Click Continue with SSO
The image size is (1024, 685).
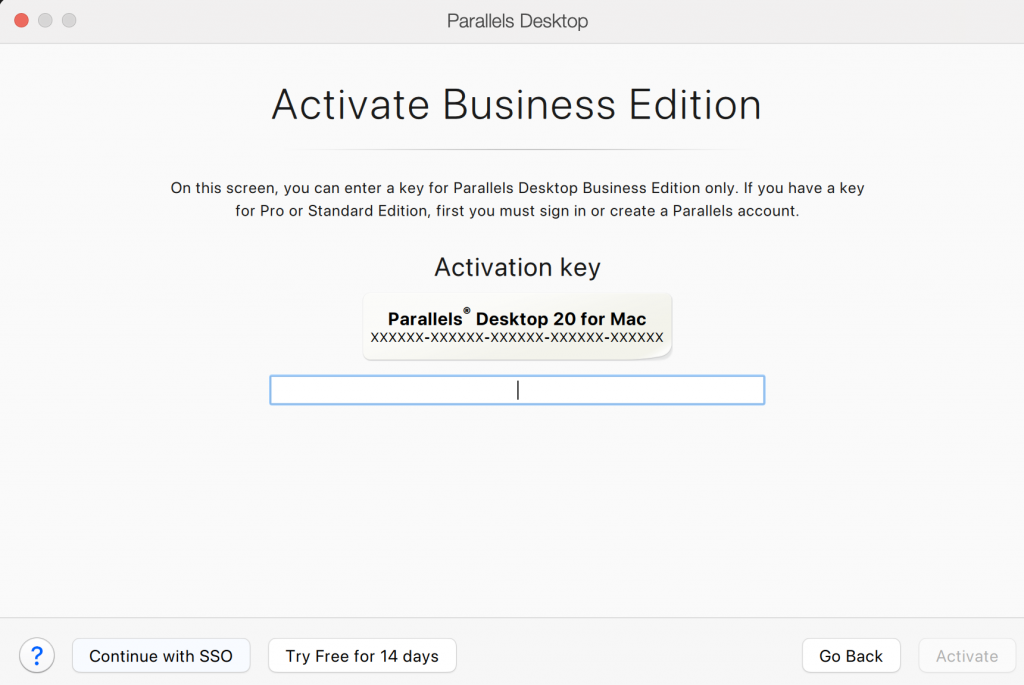(161, 656)
